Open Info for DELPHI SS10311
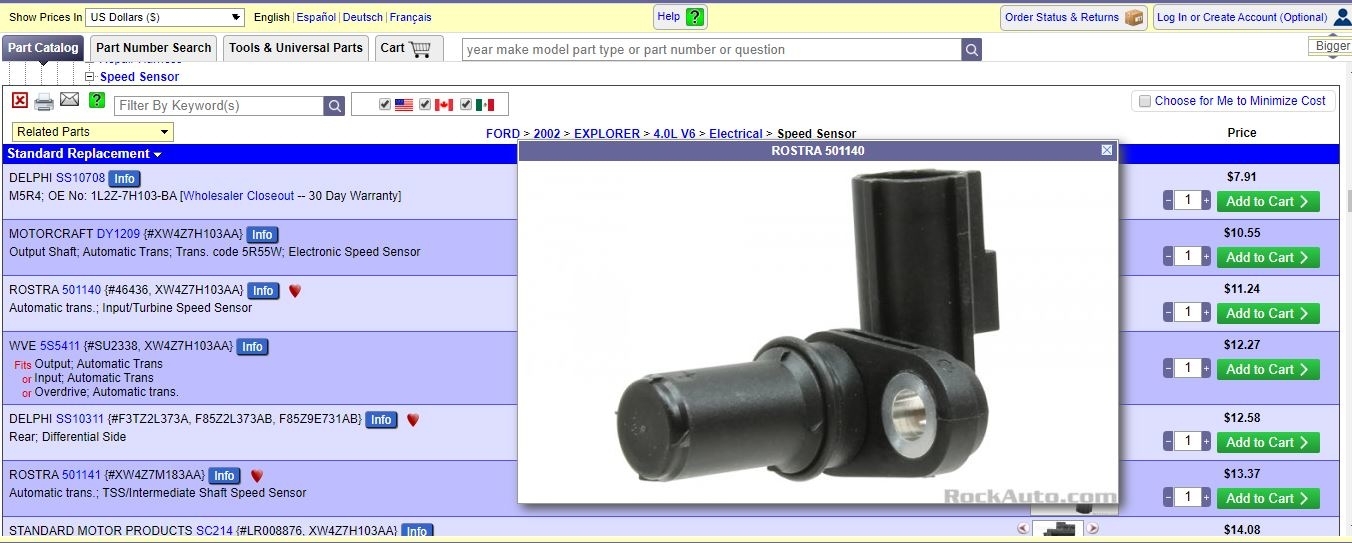This screenshot has width=1352, height=543. pos(381,420)
